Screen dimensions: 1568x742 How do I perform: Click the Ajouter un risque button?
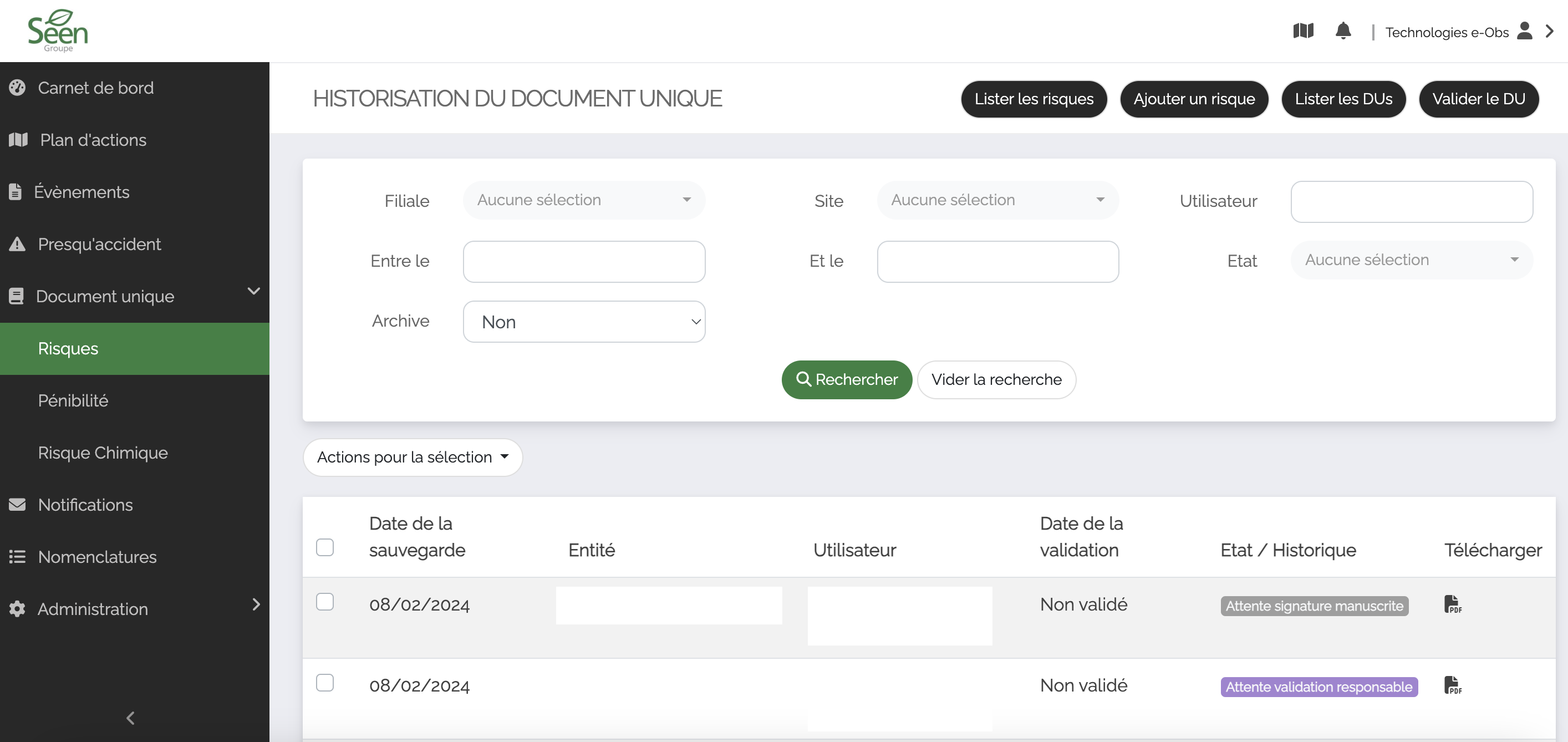tap(1194, 99)
